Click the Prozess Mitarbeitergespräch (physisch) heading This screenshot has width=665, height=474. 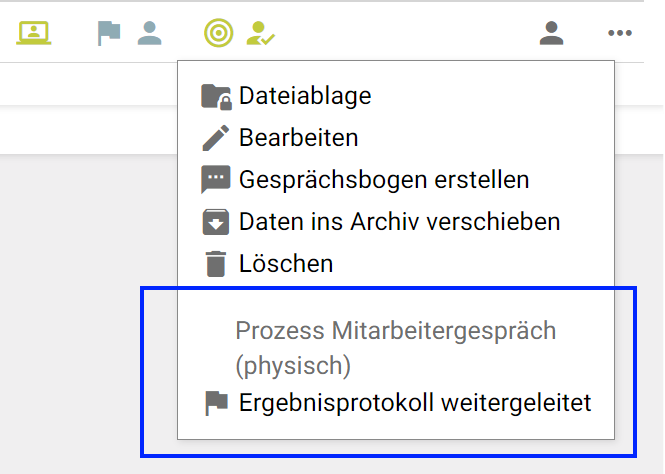[395, 348]
